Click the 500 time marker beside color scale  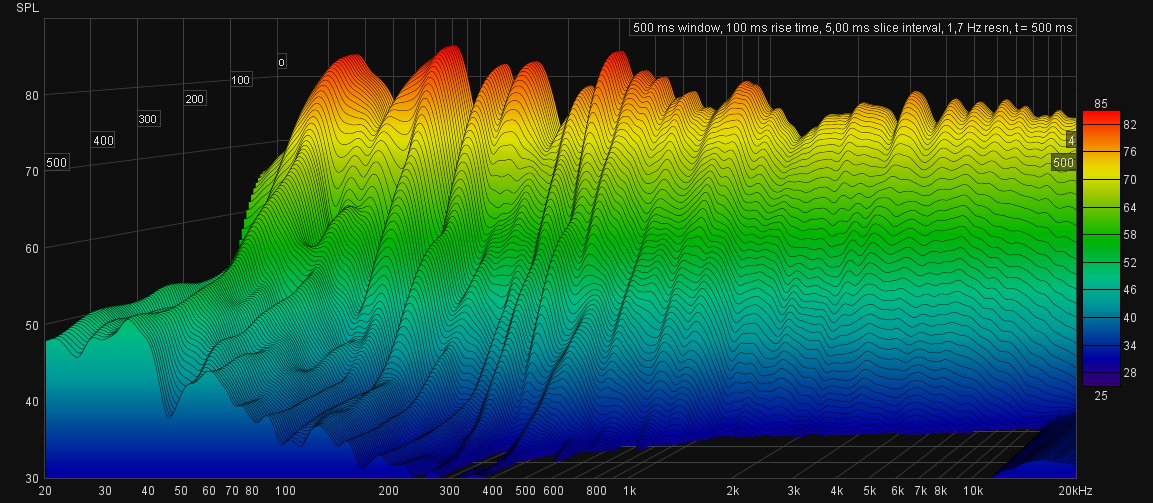pyautogui.click(x=1063, y=162)
